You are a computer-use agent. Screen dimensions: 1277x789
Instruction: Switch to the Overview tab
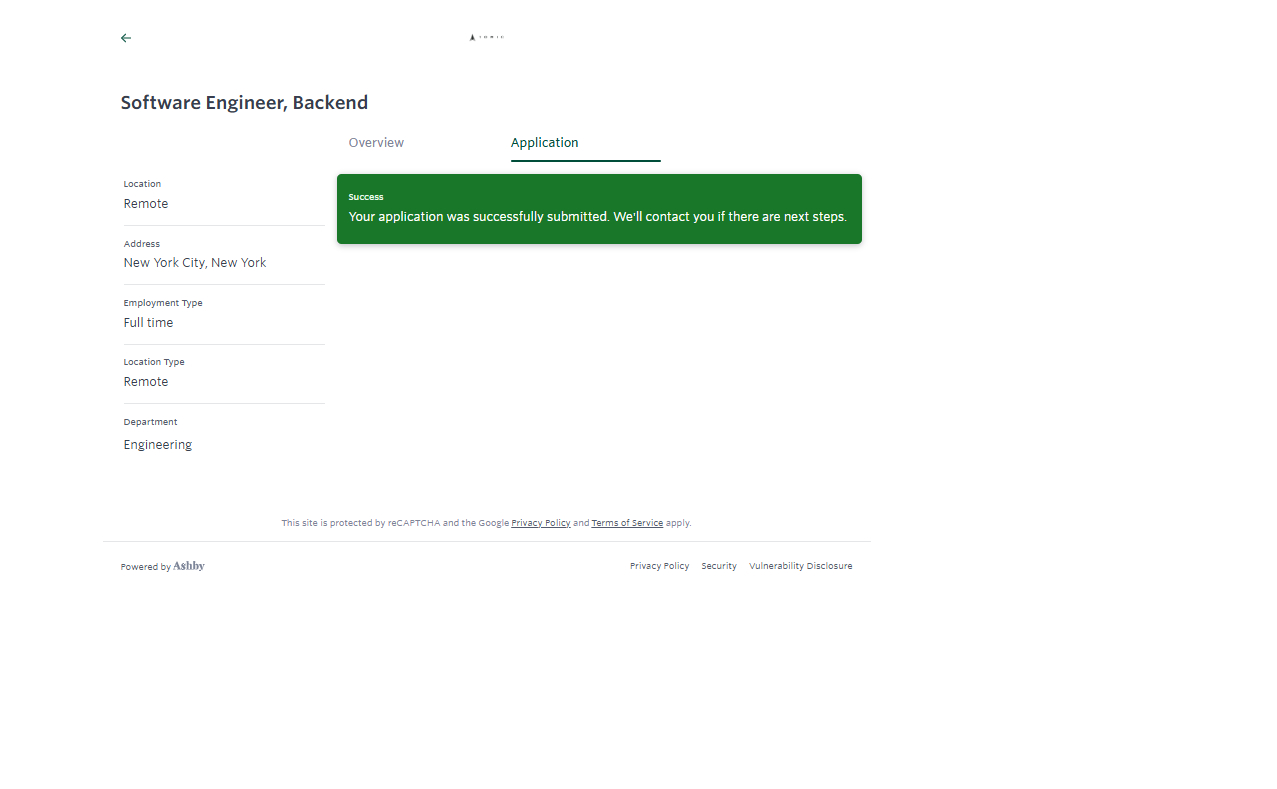click(x=376, y=143)
